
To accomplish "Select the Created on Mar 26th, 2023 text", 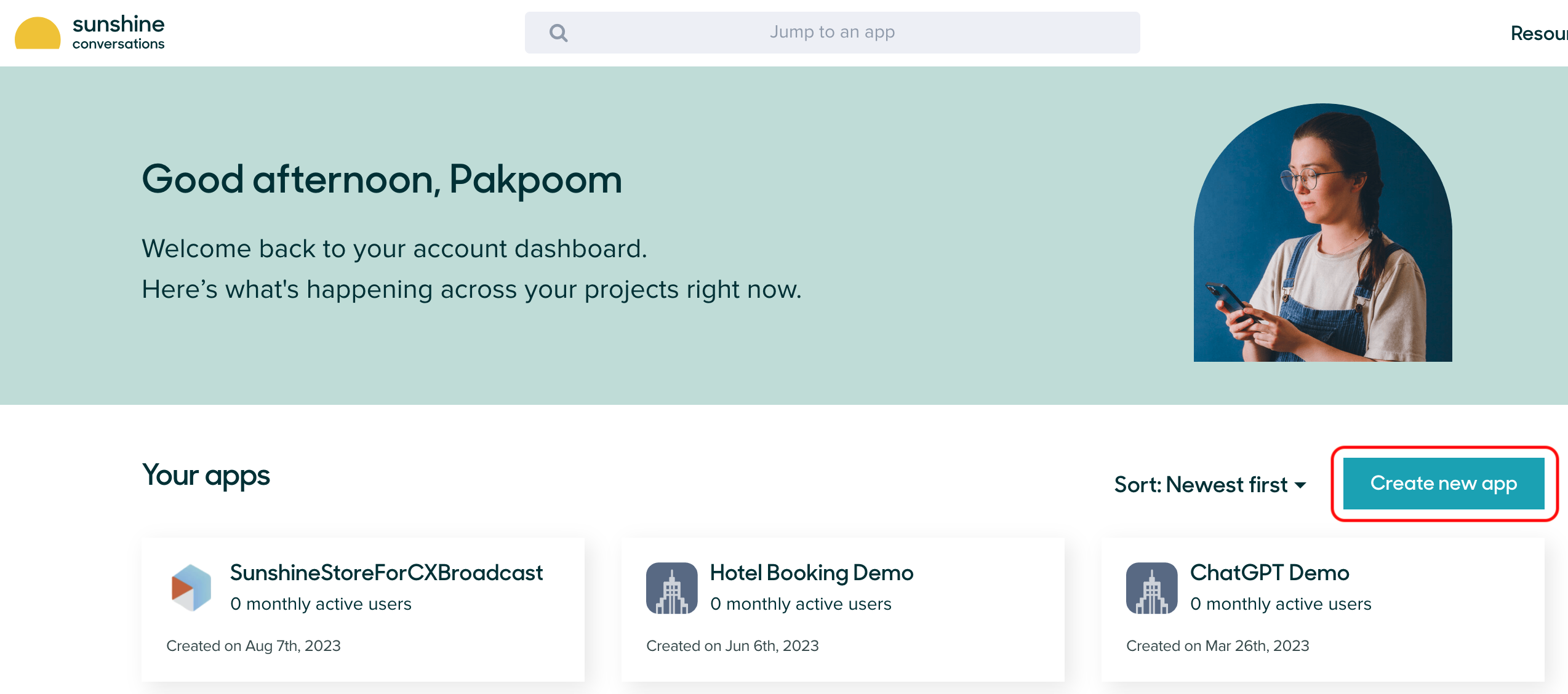I will click(x=1218, y=646).
